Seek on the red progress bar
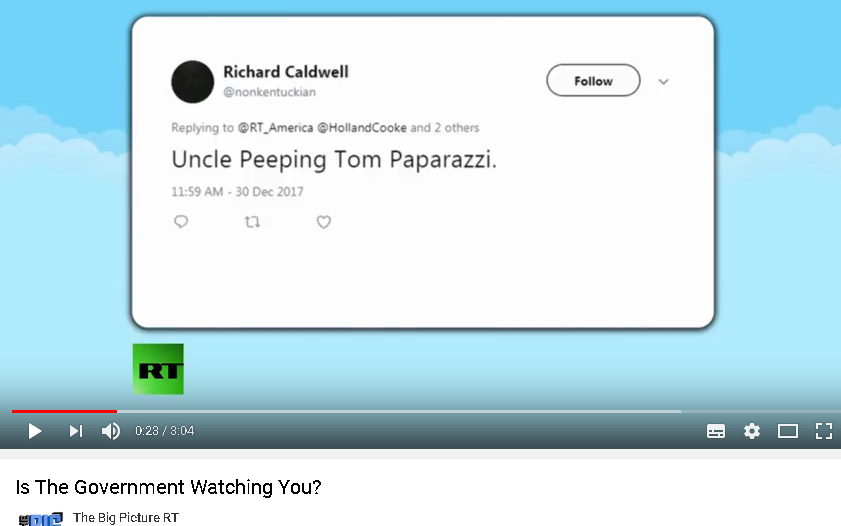This screenshot has width=841, height=526. tap(64, 411)
